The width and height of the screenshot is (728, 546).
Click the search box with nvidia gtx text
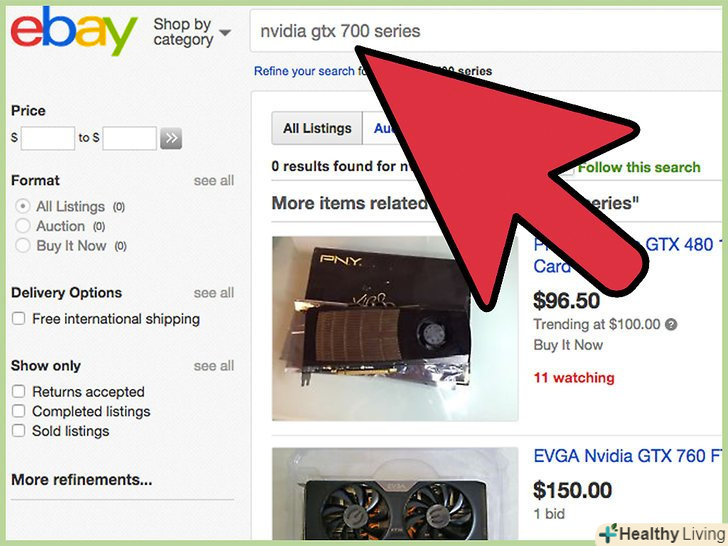point(488,32)
